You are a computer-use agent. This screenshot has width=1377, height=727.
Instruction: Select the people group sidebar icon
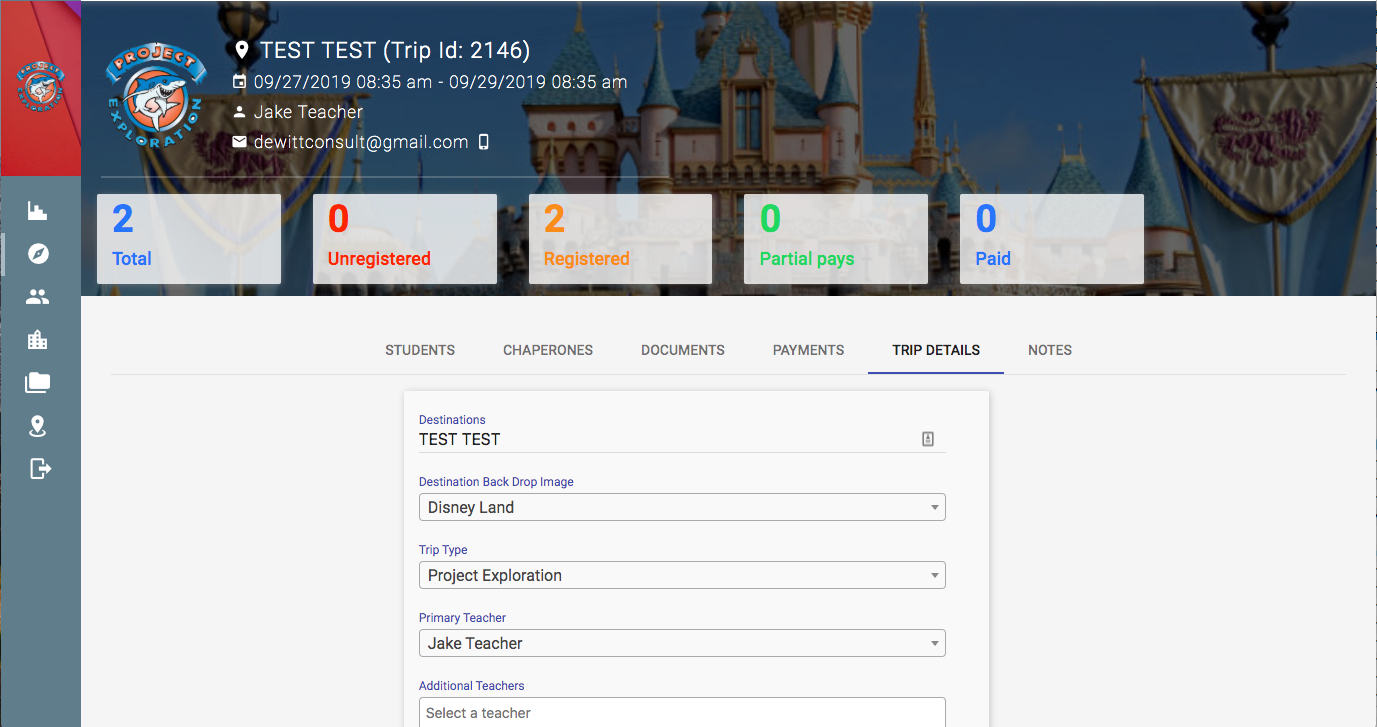(x=38, y=297)
